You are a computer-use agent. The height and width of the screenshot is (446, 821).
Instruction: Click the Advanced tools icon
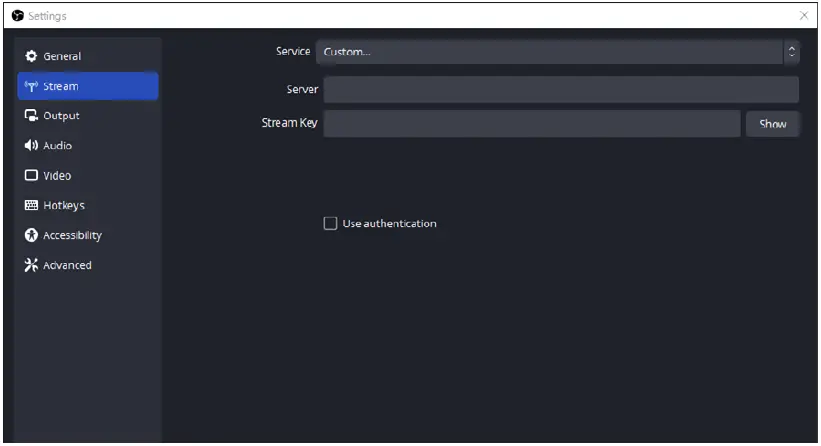31,265
